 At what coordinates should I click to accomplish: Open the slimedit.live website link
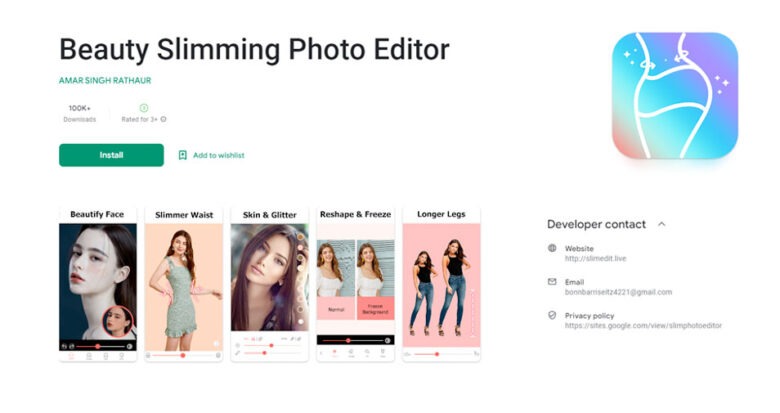point(595,258)
